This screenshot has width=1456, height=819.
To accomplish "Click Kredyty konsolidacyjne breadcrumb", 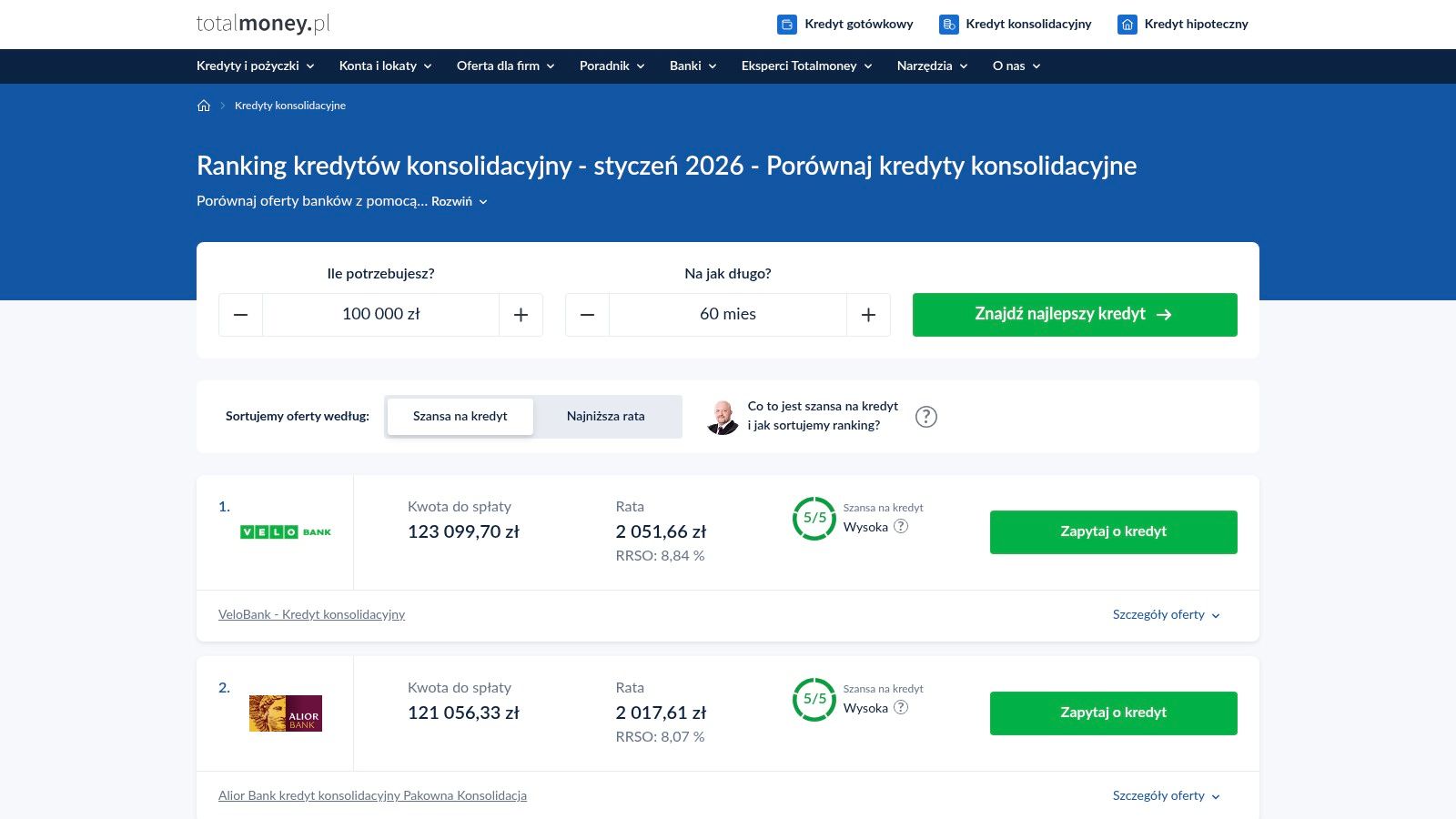I will click(x=290, y=106).
